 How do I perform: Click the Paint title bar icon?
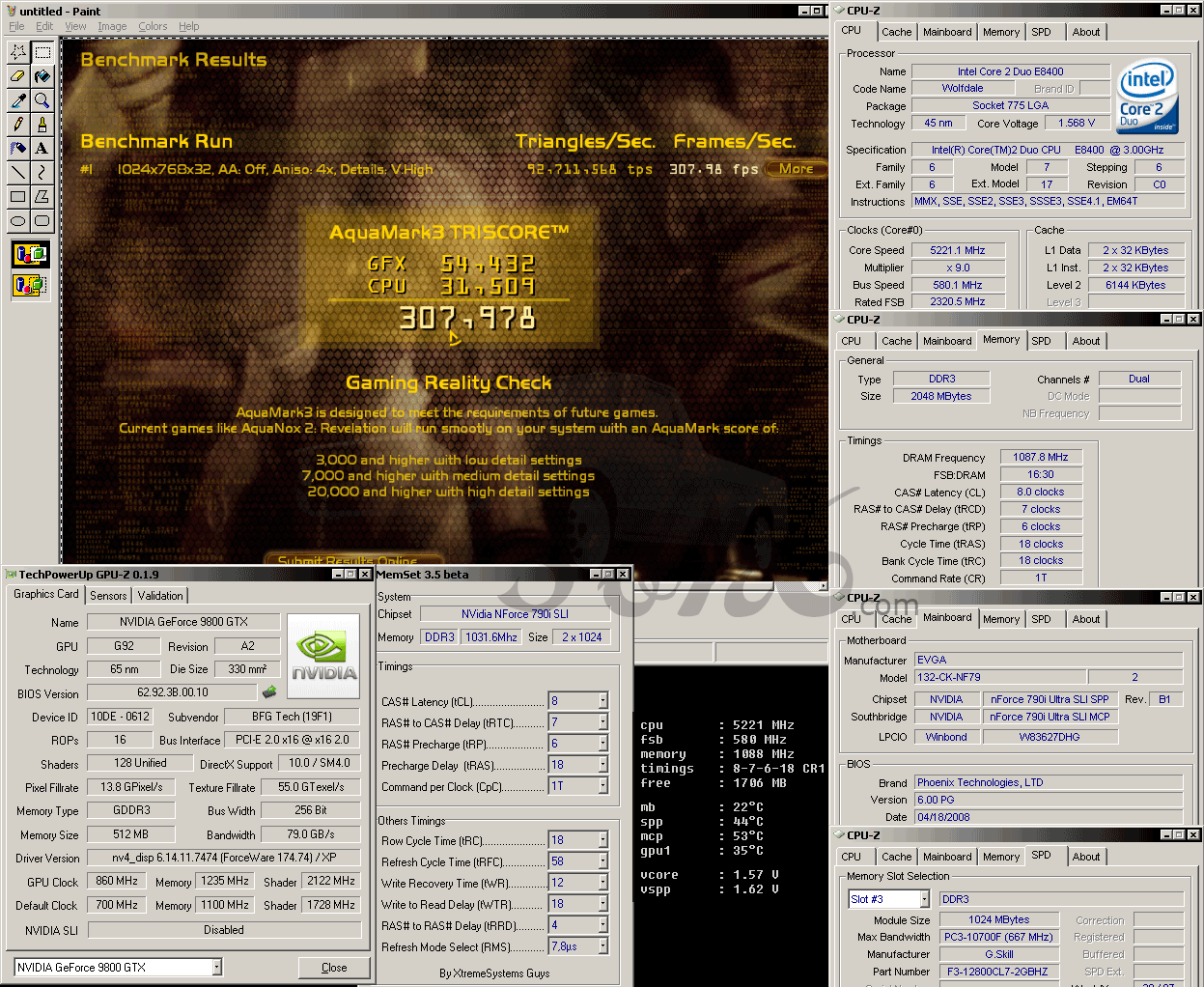(10, 12)
